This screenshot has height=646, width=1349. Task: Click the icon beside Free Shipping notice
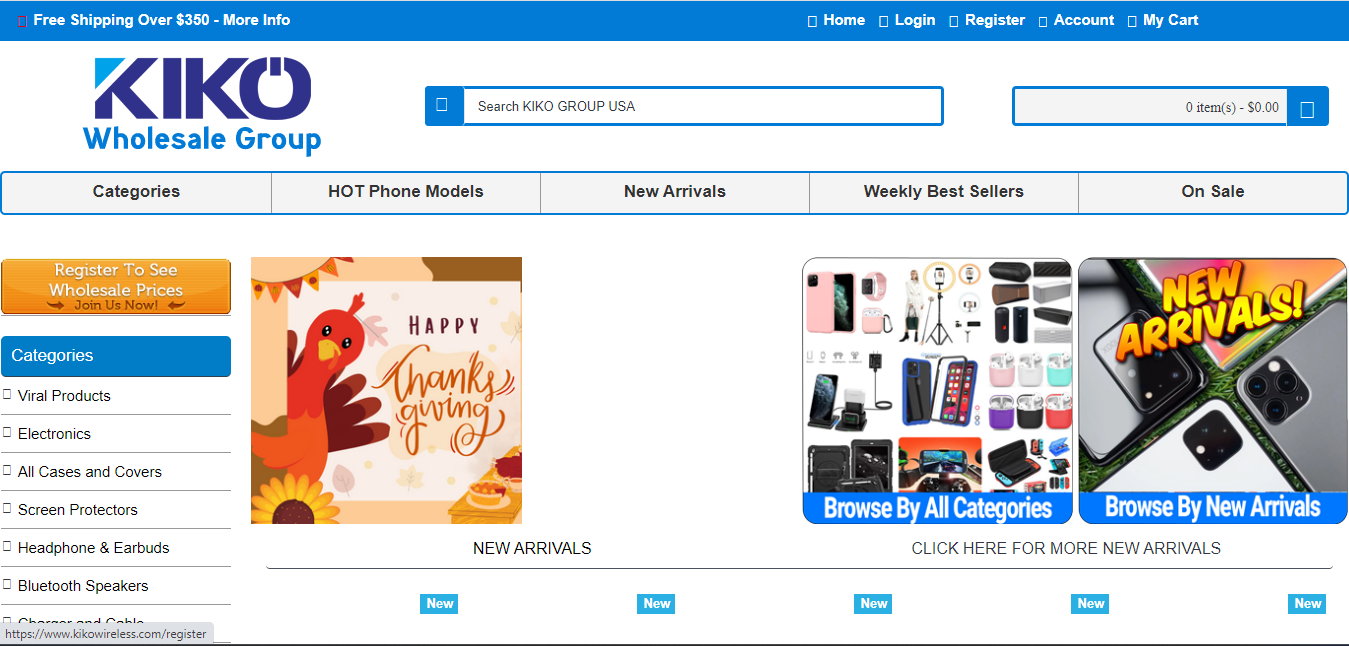pos(22,21)
